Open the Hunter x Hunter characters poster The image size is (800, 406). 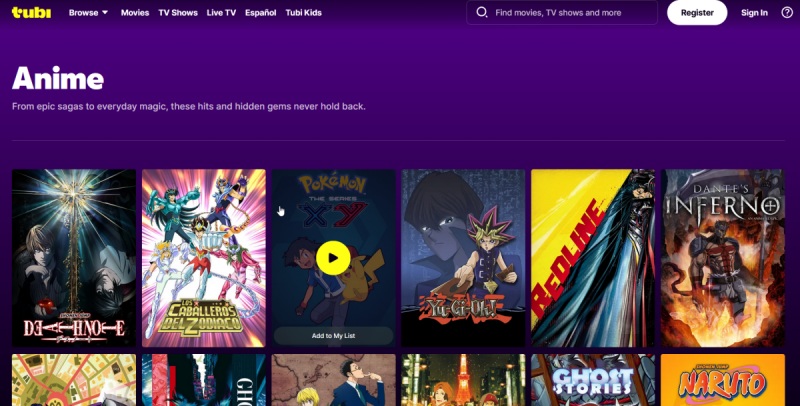[333, 380]
